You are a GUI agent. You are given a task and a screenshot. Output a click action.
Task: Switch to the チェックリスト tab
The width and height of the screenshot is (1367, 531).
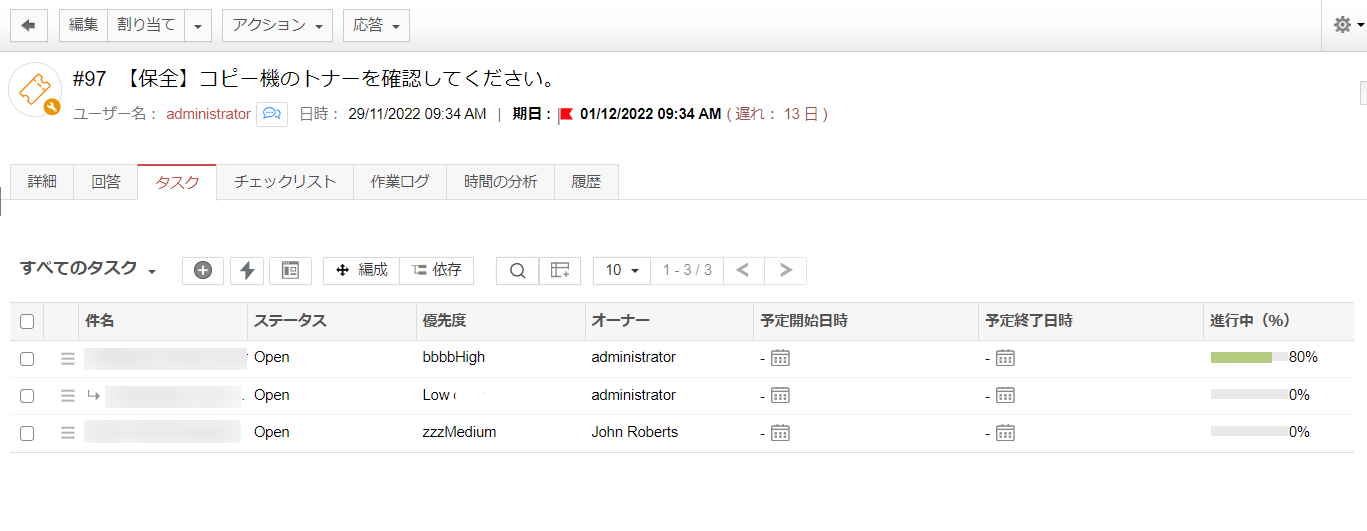[x=285, y=182]
